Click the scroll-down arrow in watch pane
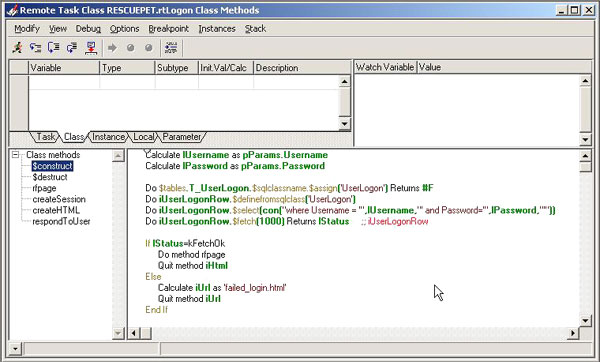 tap(585, 139)
